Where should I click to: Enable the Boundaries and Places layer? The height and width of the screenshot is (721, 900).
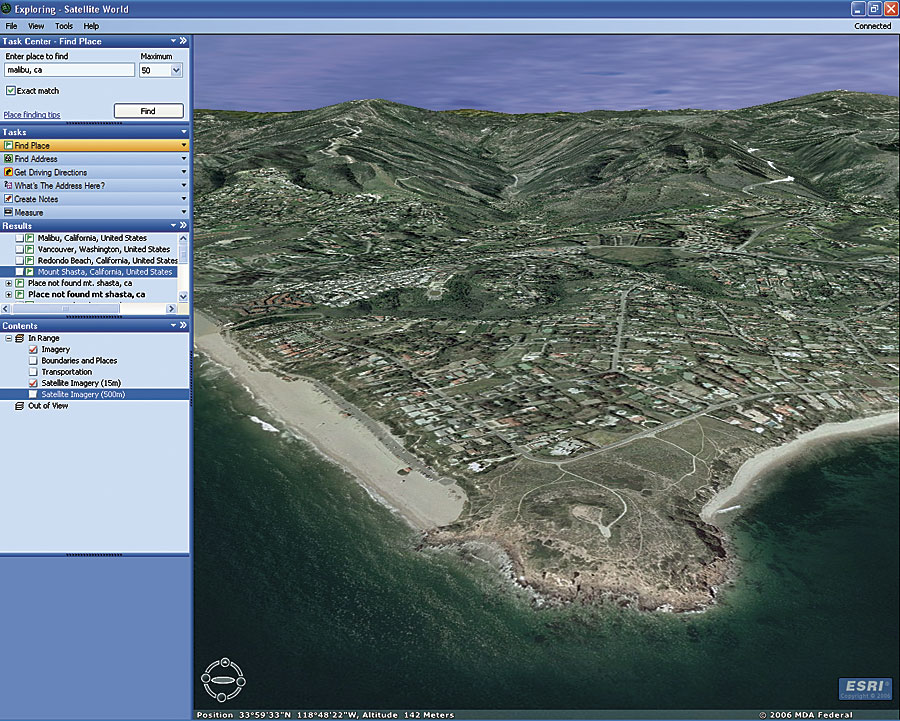click(x=33, y=361)
